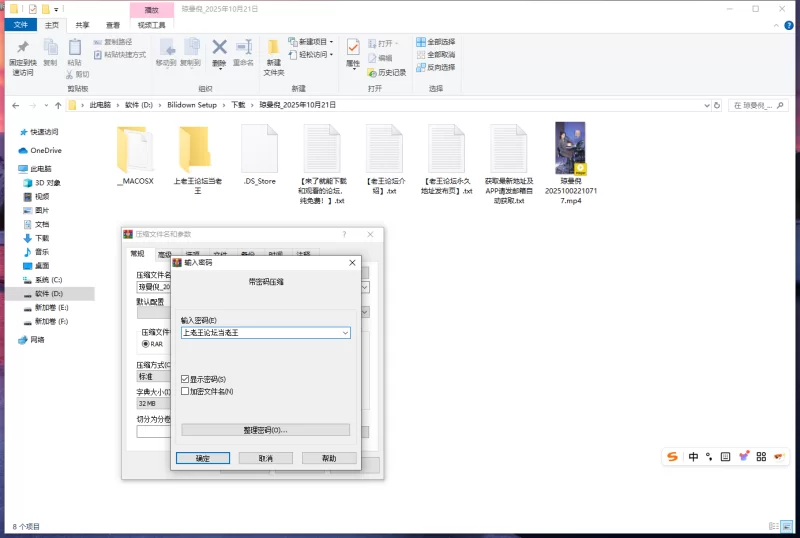Enable the 加密文件名 checkbox
Image resolution: width=800 pixels, height=538 pixels.
point(185,391)
